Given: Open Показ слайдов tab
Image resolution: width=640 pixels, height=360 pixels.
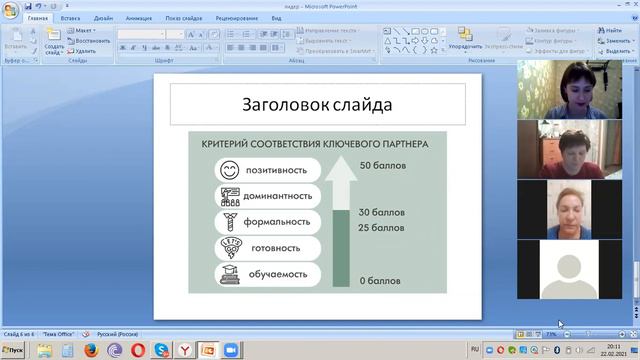Looking at the screenshot, I should (184, 18).
